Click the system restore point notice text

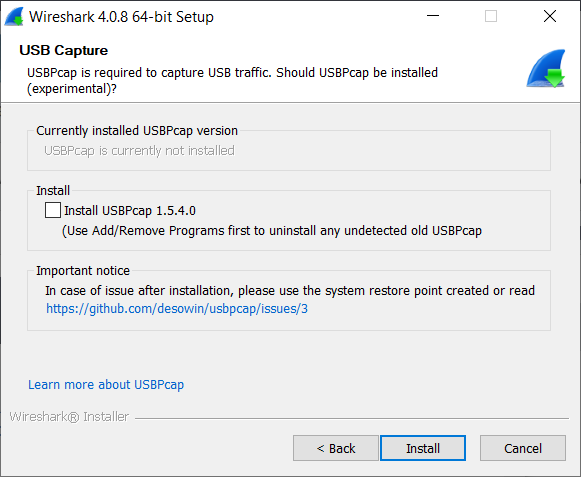pos(290,291)
